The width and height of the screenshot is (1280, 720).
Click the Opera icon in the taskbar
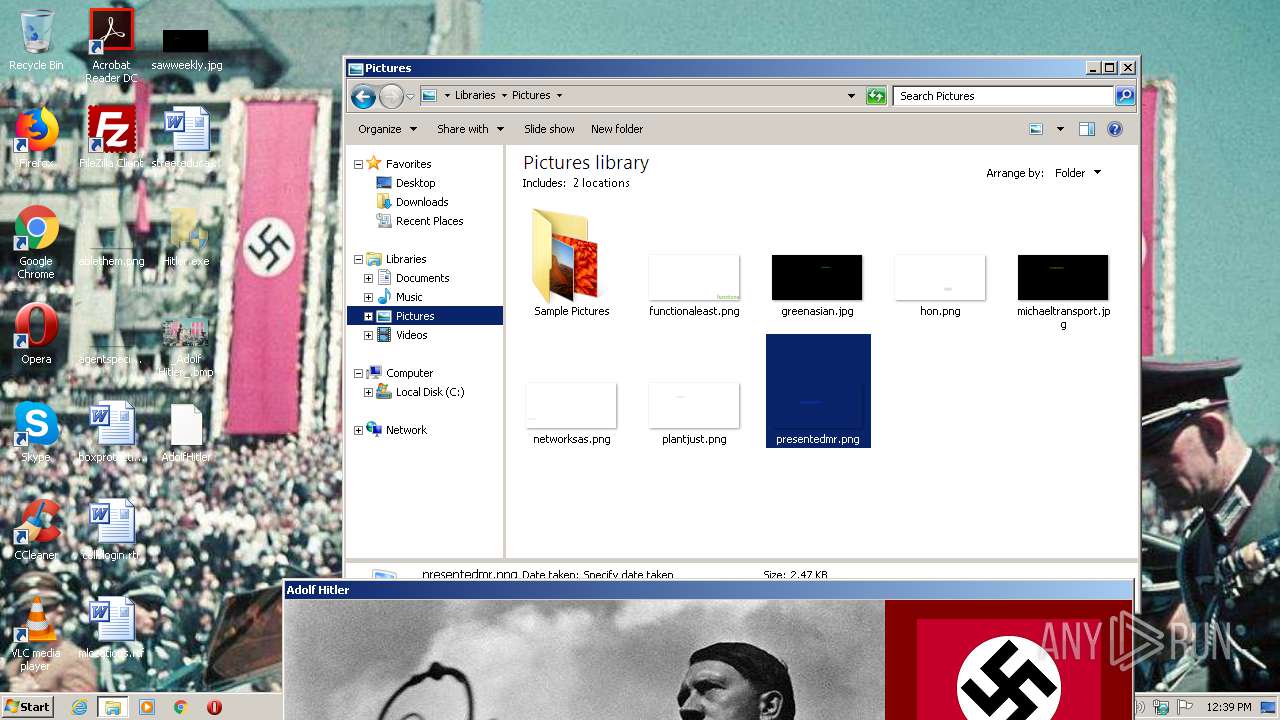[x=214, y=707]
